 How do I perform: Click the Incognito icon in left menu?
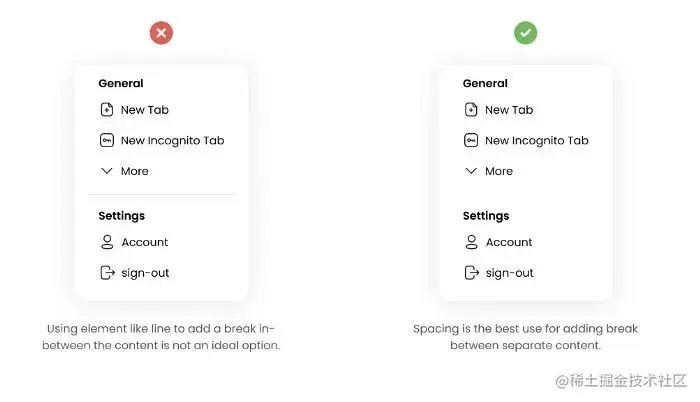pos(107,141)
